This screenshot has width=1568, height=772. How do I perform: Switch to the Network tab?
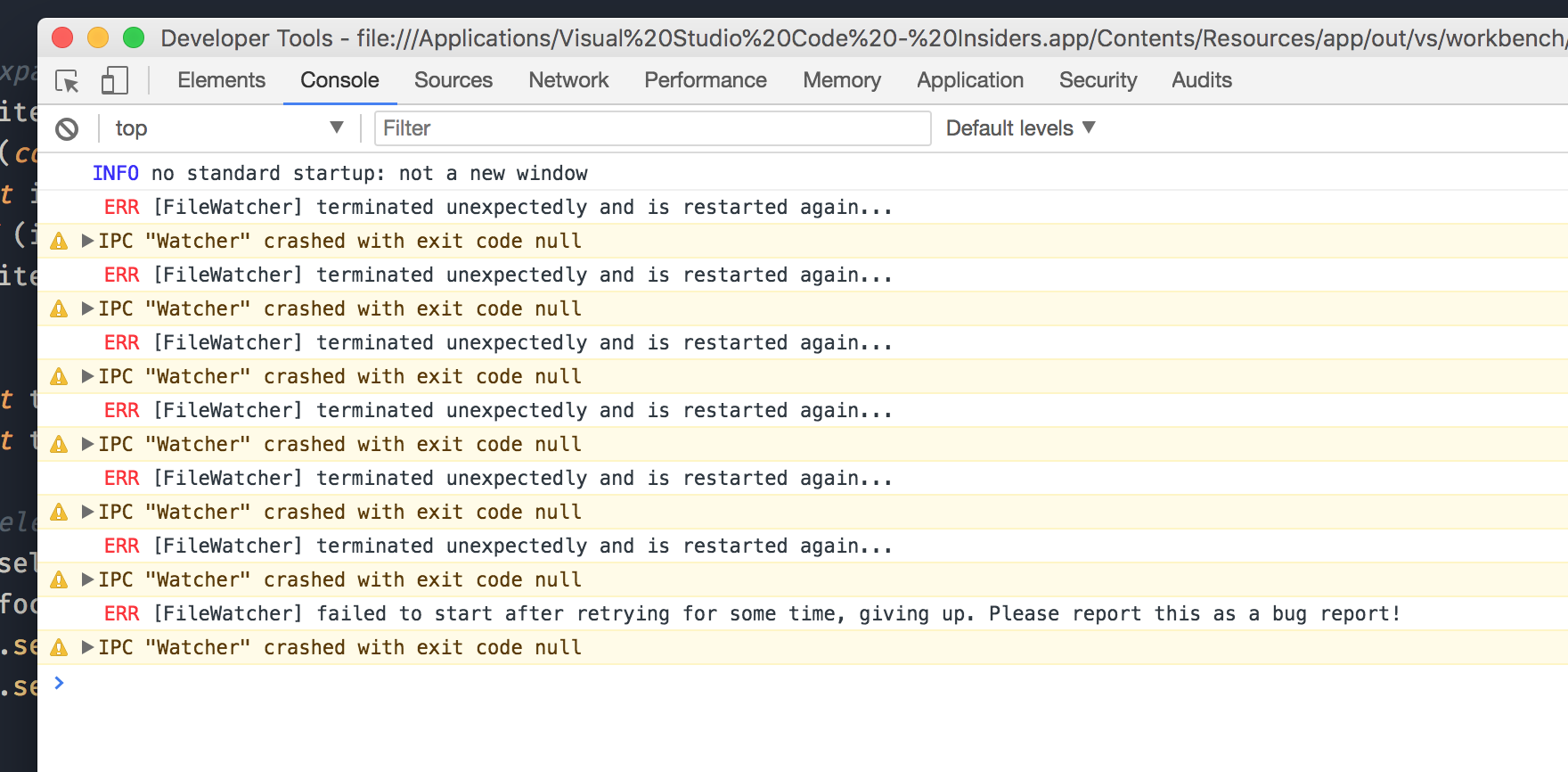[x=568, y=80]
